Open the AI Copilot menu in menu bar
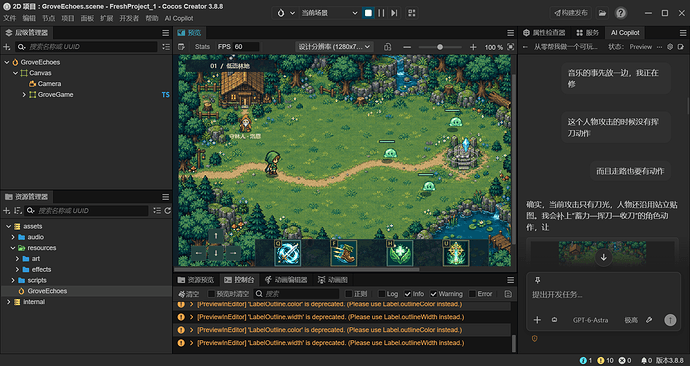This screenshot has width=690, height=366. pyautogui.click(x=179, y=18)
